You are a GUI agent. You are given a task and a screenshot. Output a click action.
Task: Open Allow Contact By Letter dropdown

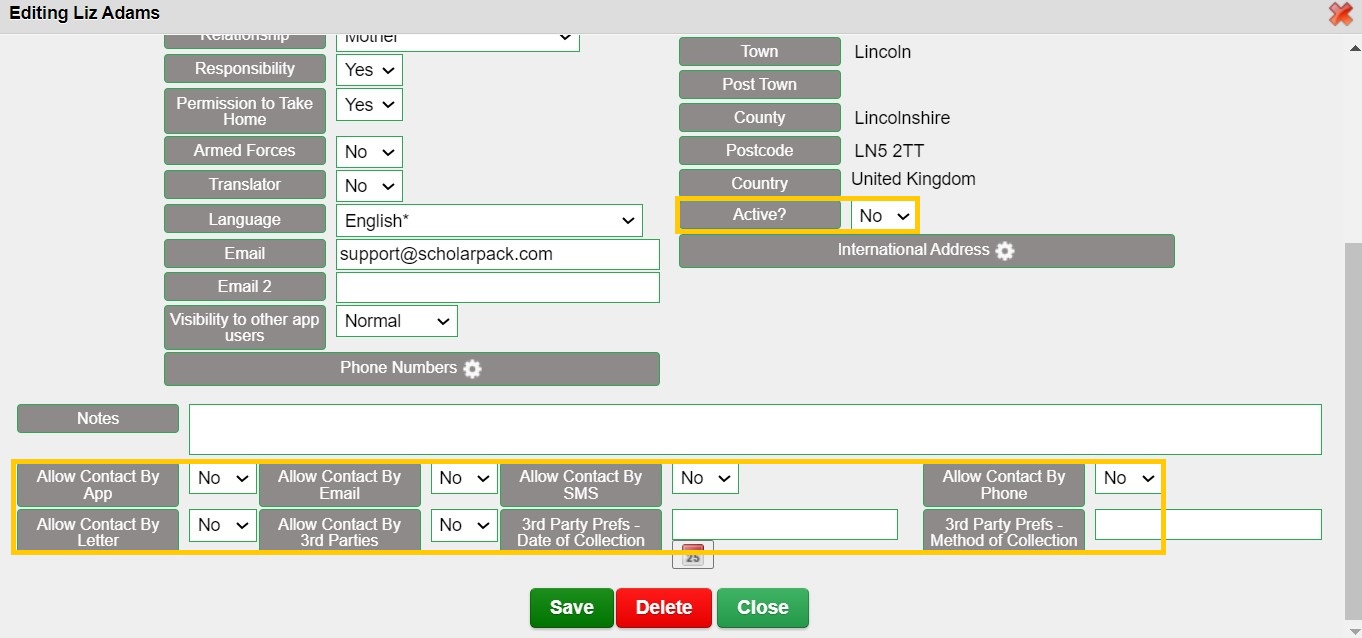[x=223, y=525]
